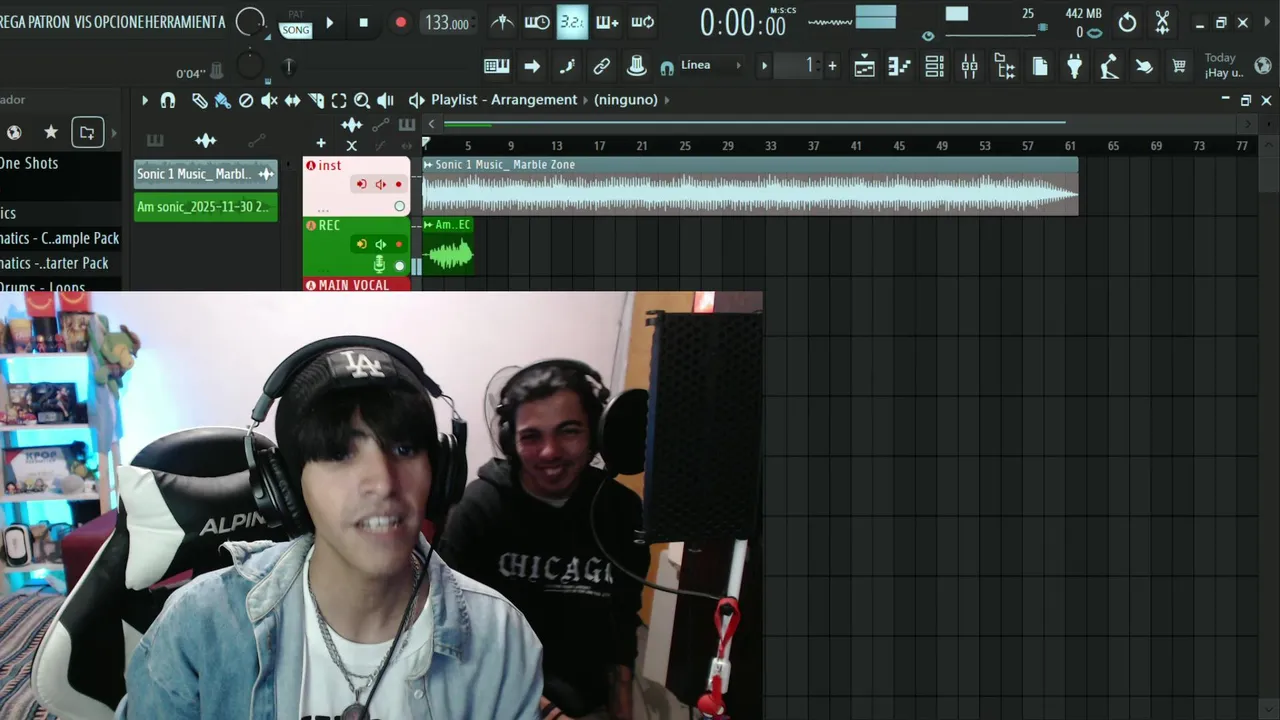
Task: Click the 133.000 tempo field
Action: [446, 23]
